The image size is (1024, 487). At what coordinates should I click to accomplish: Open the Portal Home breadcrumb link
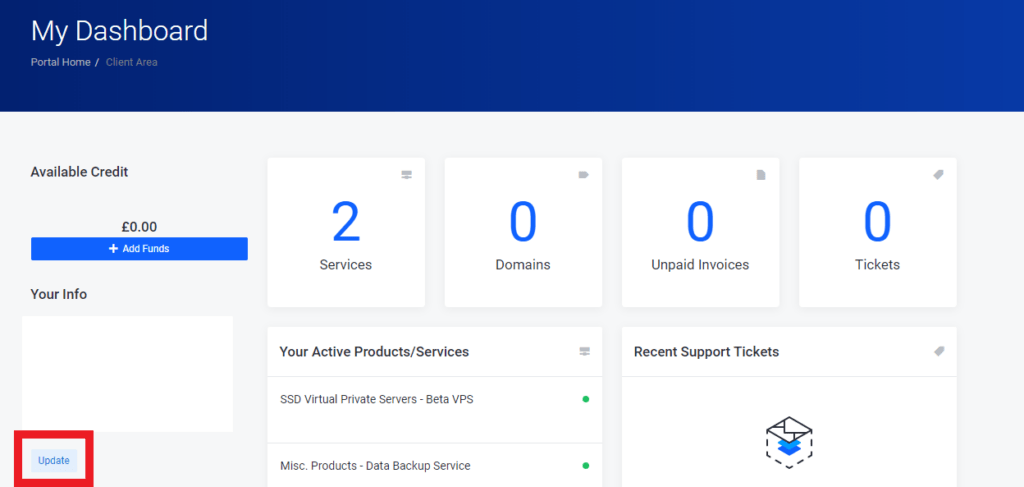coord(61,63)
